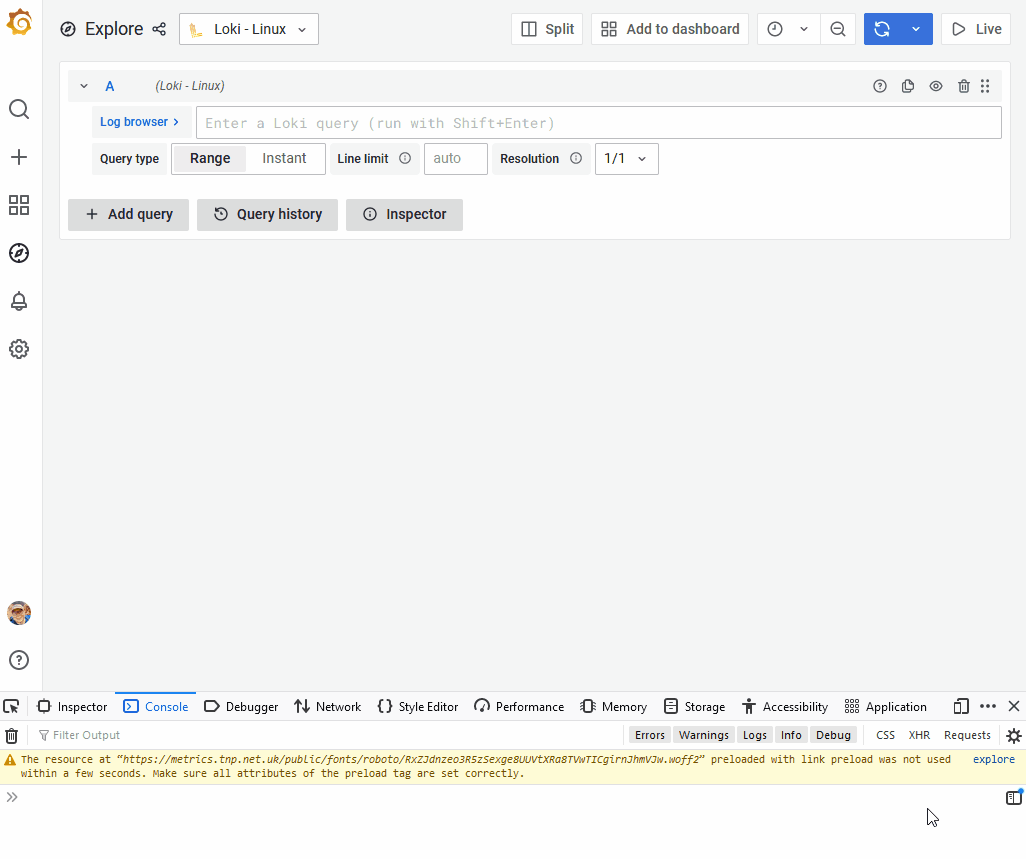The image size is (1026, 859).
Task: Duplicate query A copy icon
Action: pos(908,86)
